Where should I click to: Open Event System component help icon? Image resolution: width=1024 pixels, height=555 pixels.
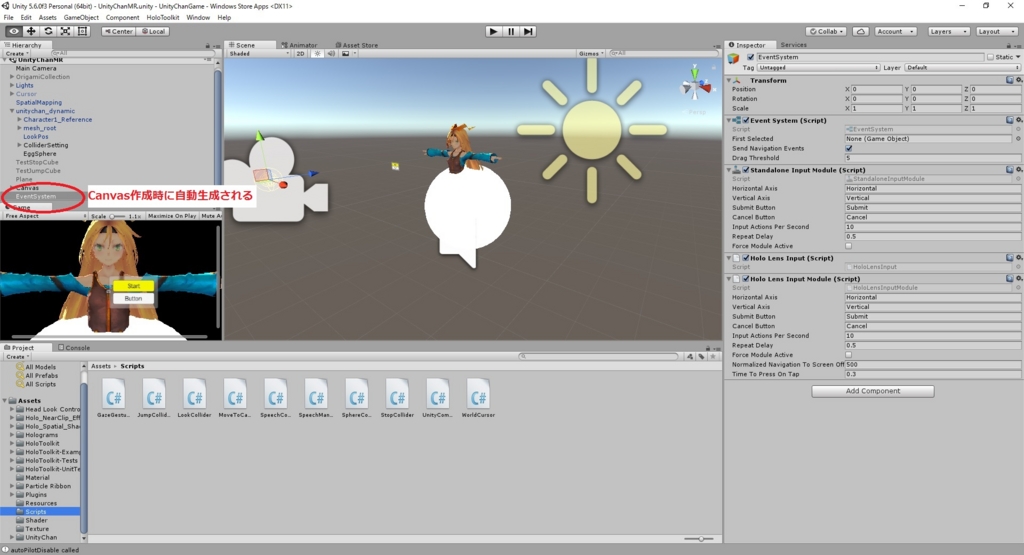click(x=1010, y=120)
